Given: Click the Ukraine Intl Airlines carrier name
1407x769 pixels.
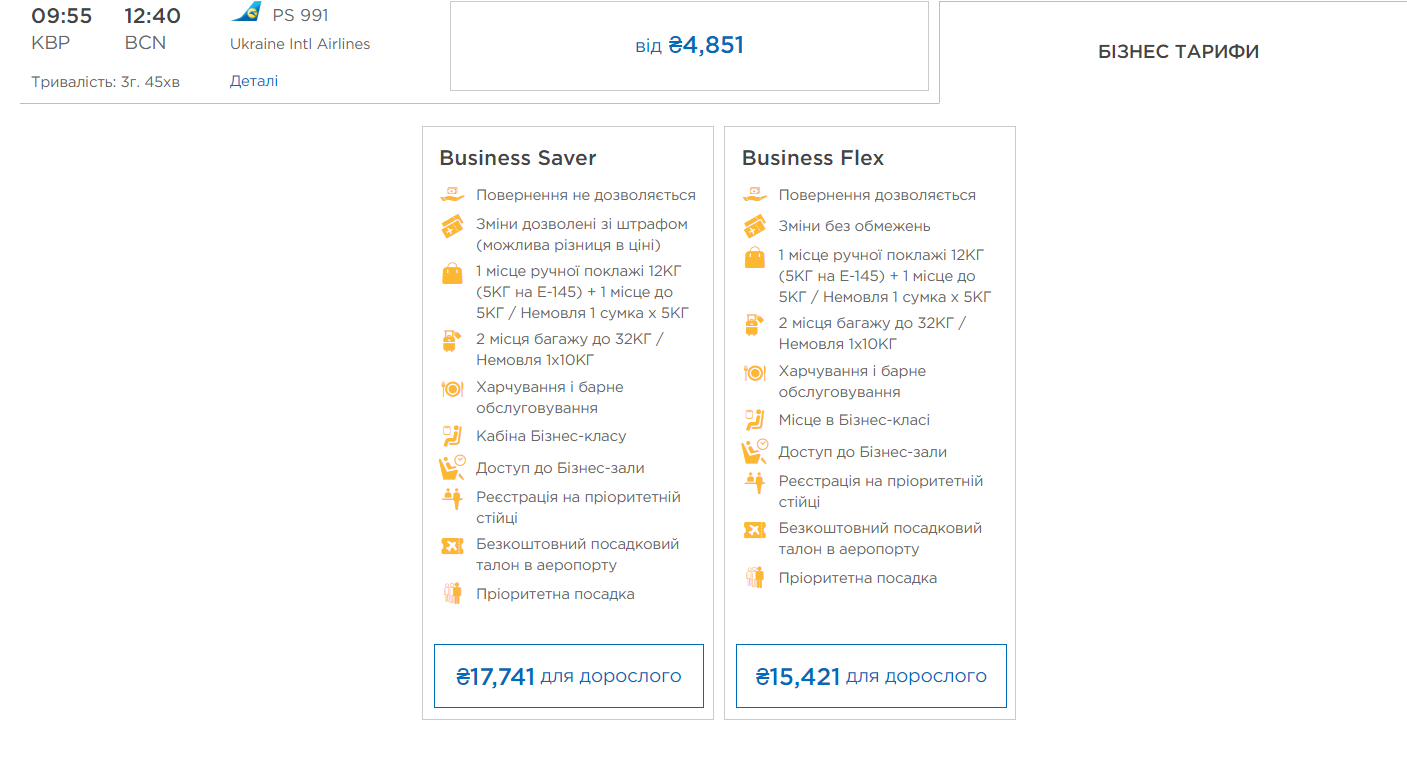Looking at the screenshot, I should (x=300, y=44).
